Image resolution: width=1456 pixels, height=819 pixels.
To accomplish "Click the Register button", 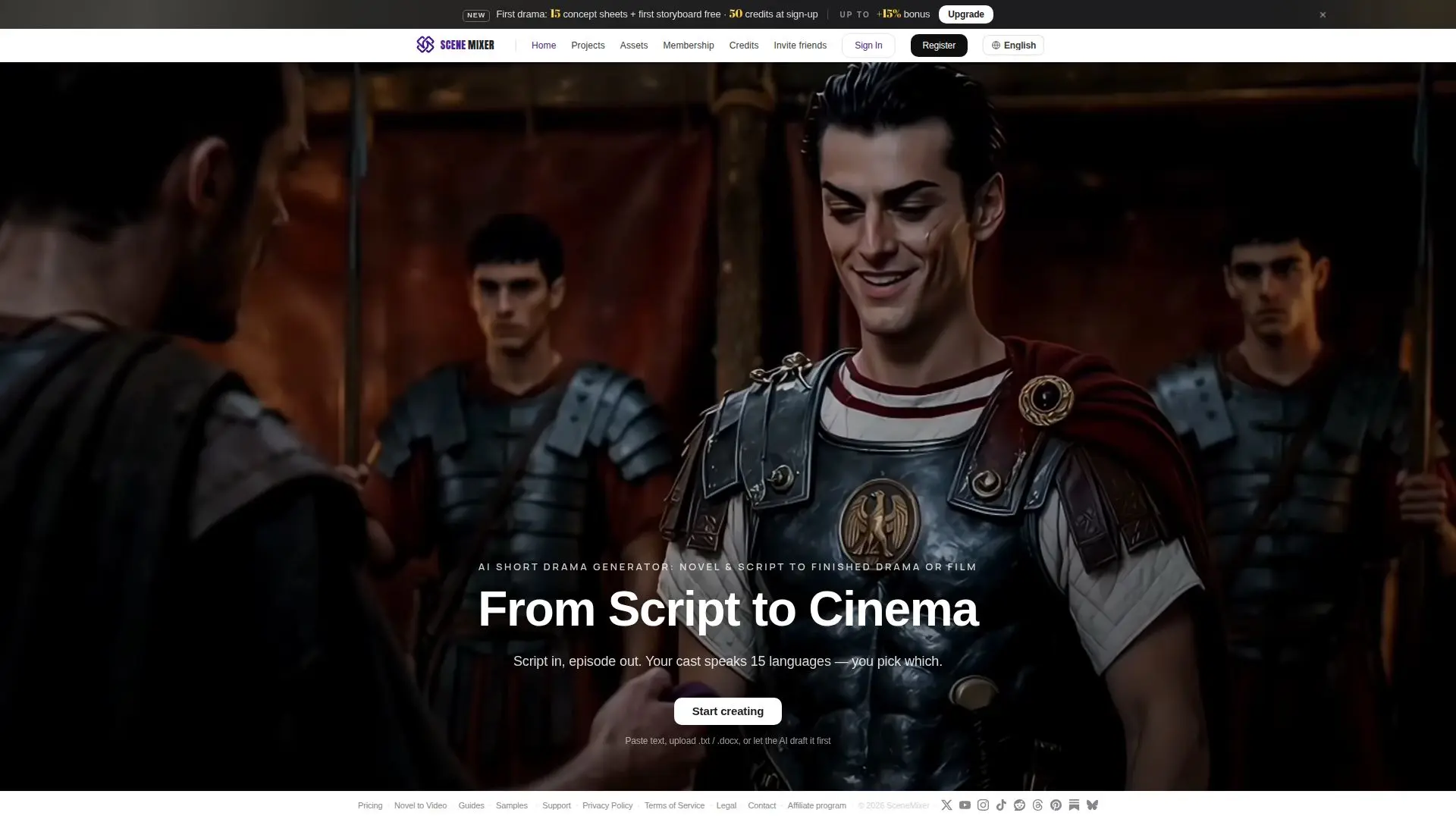I will click(x=939, y=45).
